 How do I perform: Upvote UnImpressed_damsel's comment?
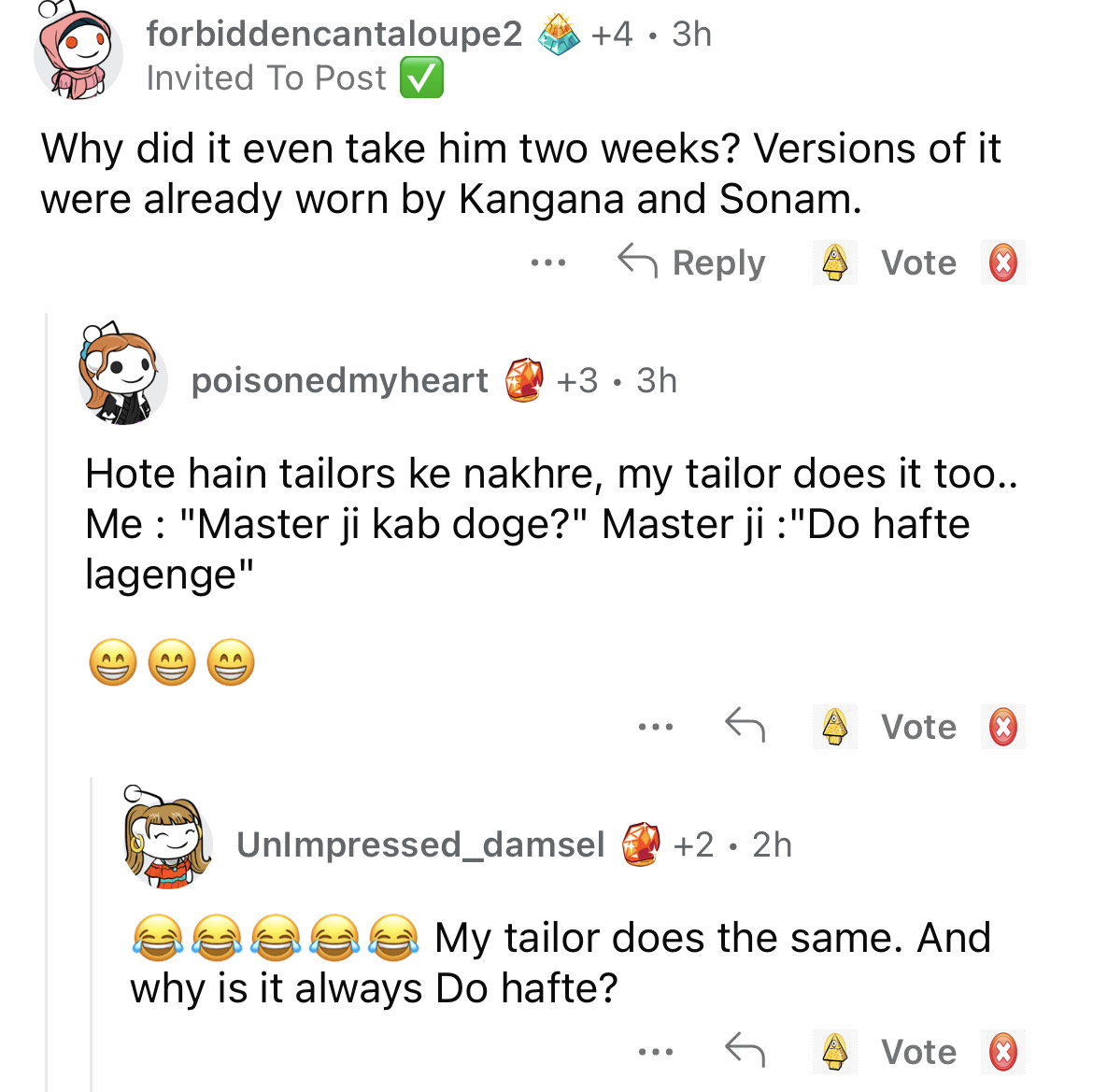click(834, 1052)
